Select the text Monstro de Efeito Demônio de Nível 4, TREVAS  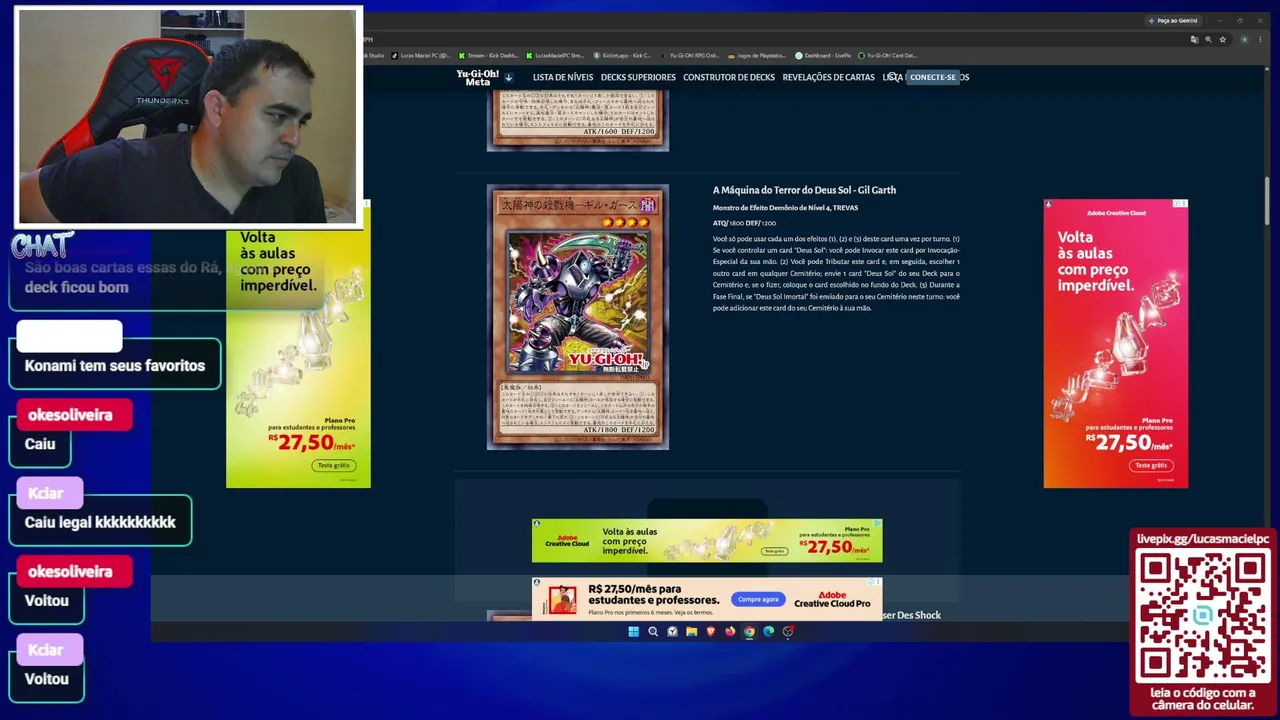pyautogui.click(x=785, y=208)
